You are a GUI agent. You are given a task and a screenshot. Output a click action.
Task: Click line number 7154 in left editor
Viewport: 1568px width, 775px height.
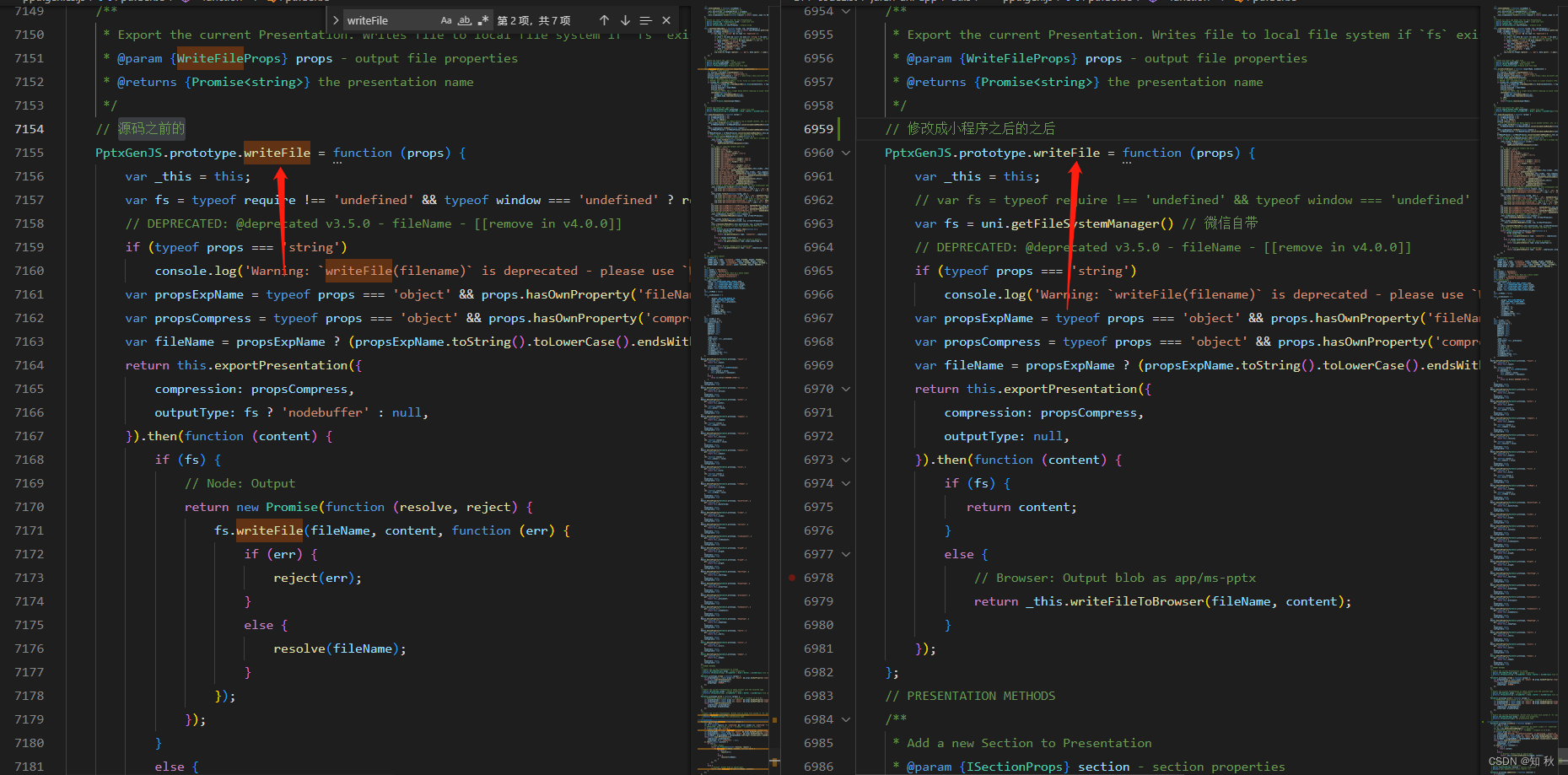click(29, 129)
